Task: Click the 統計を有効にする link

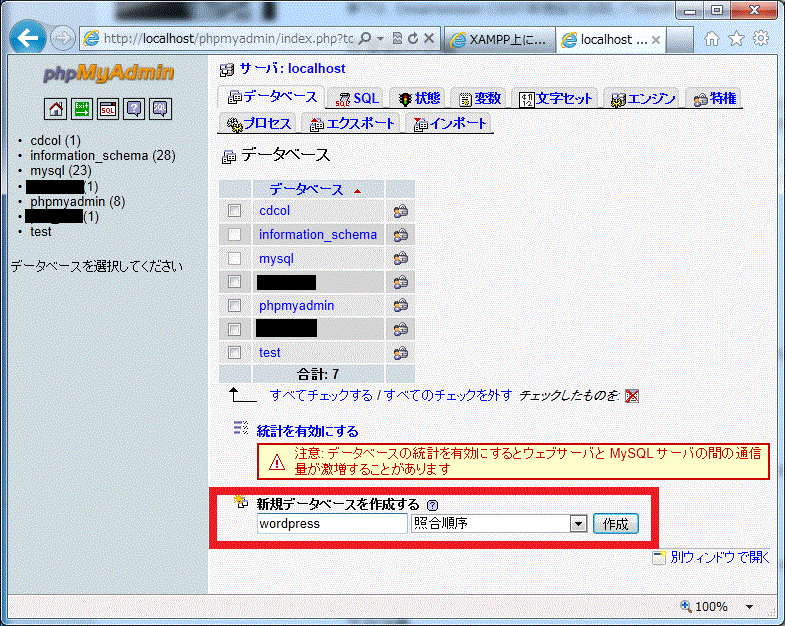Action: (x=307, y=431)
